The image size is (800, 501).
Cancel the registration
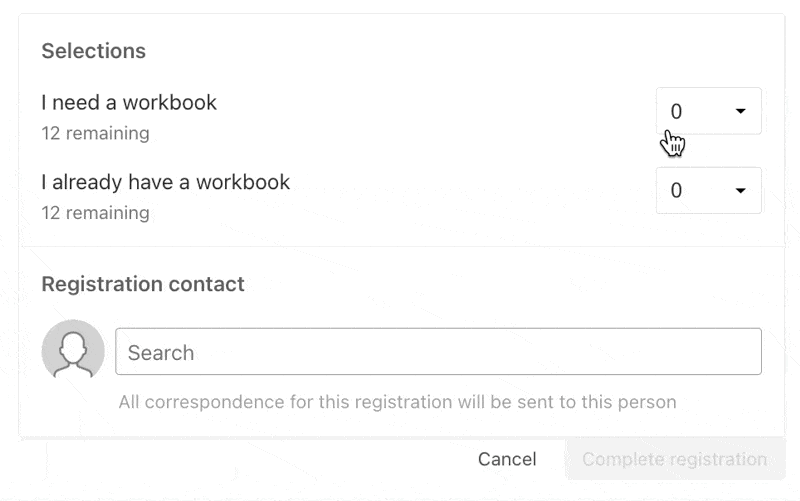pos(507,459)
